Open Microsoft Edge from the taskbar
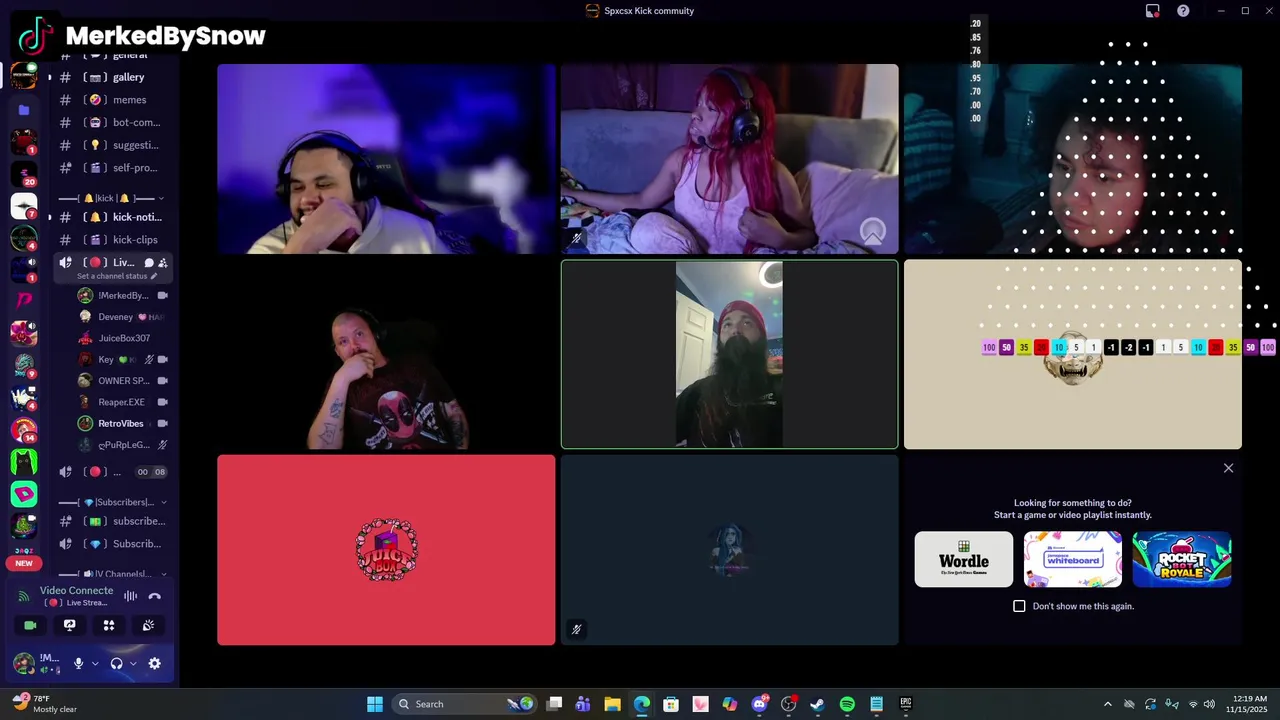Image resolution: width=1280 pixels, height=720 pixels. 641,704
